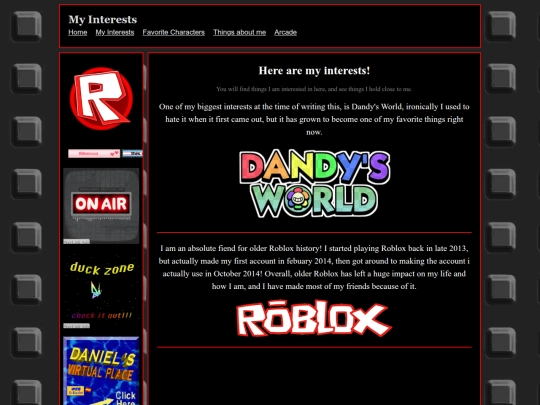
Task: Open the Things about me link
Action: pyautogui.click(x=239, y=32)
